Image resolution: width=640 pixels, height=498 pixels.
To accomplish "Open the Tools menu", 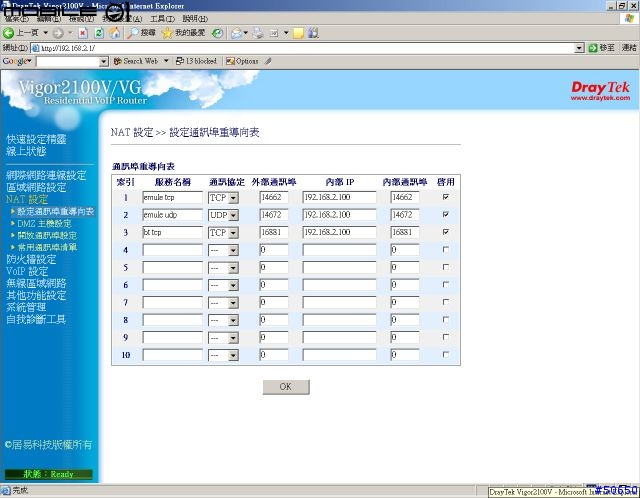I will click(x=162, y=19).
